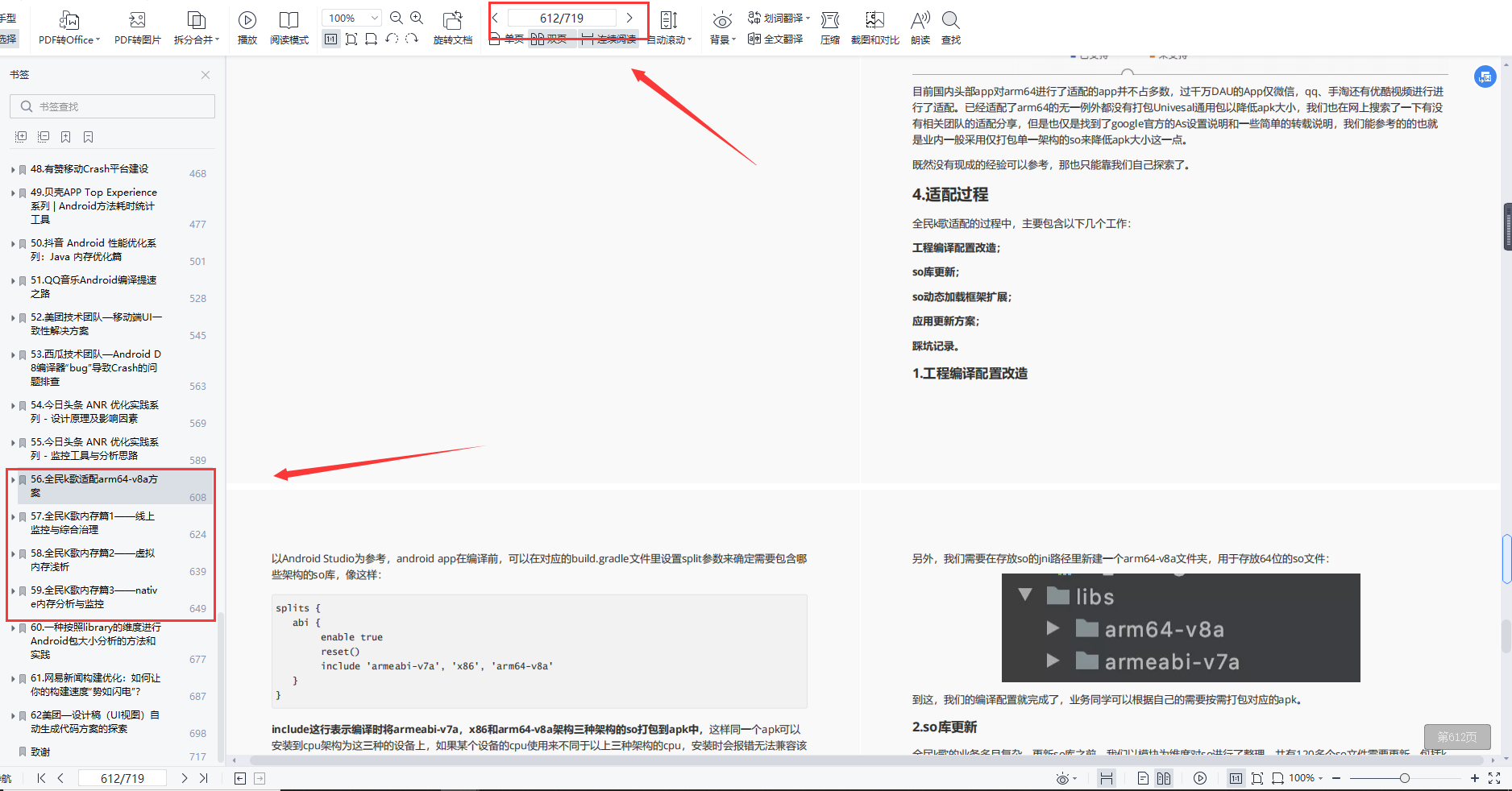
Task: Click the horizontal scrollbar under the document
Action: [x=866, y=760]
